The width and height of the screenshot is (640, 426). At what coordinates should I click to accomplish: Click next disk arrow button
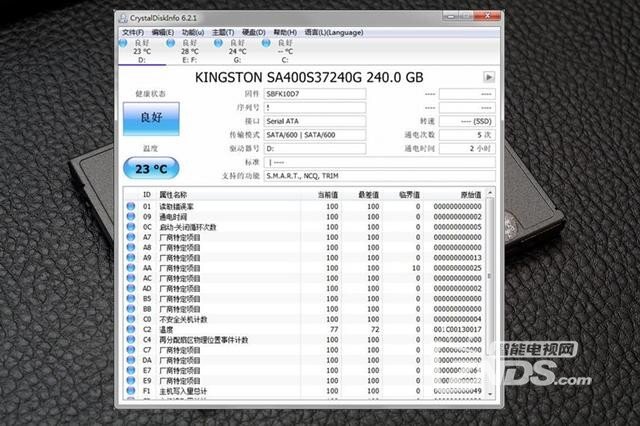tap(489, 77)
